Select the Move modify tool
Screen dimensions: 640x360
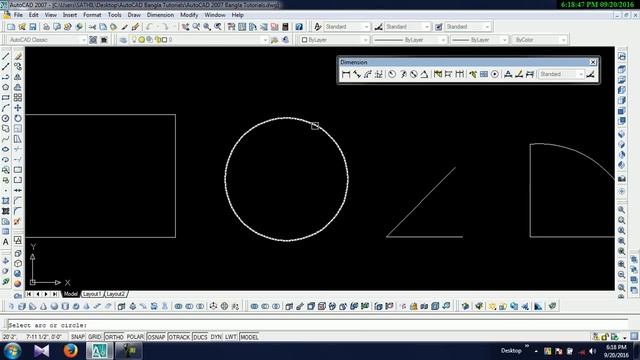[18, 108]
